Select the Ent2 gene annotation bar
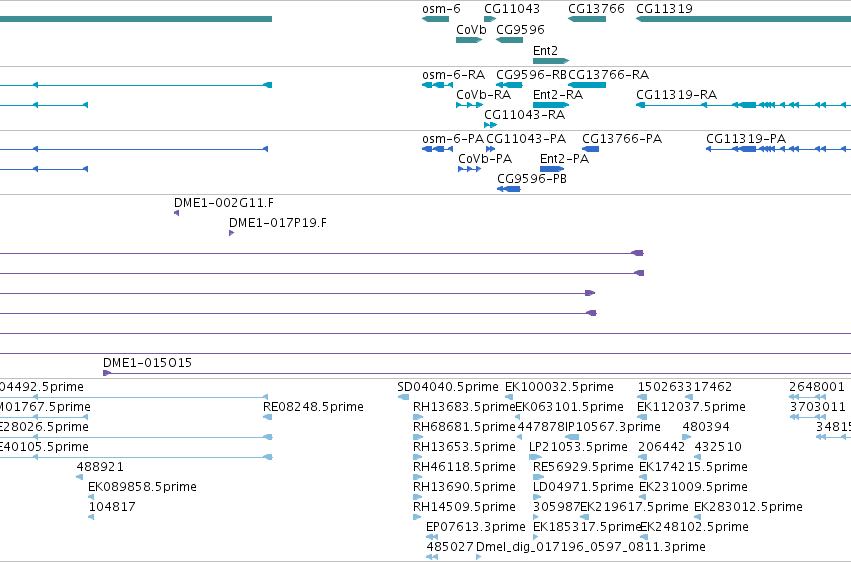This screenshot has height=562, width=851. pyautogui.click(x=551, y=61)
